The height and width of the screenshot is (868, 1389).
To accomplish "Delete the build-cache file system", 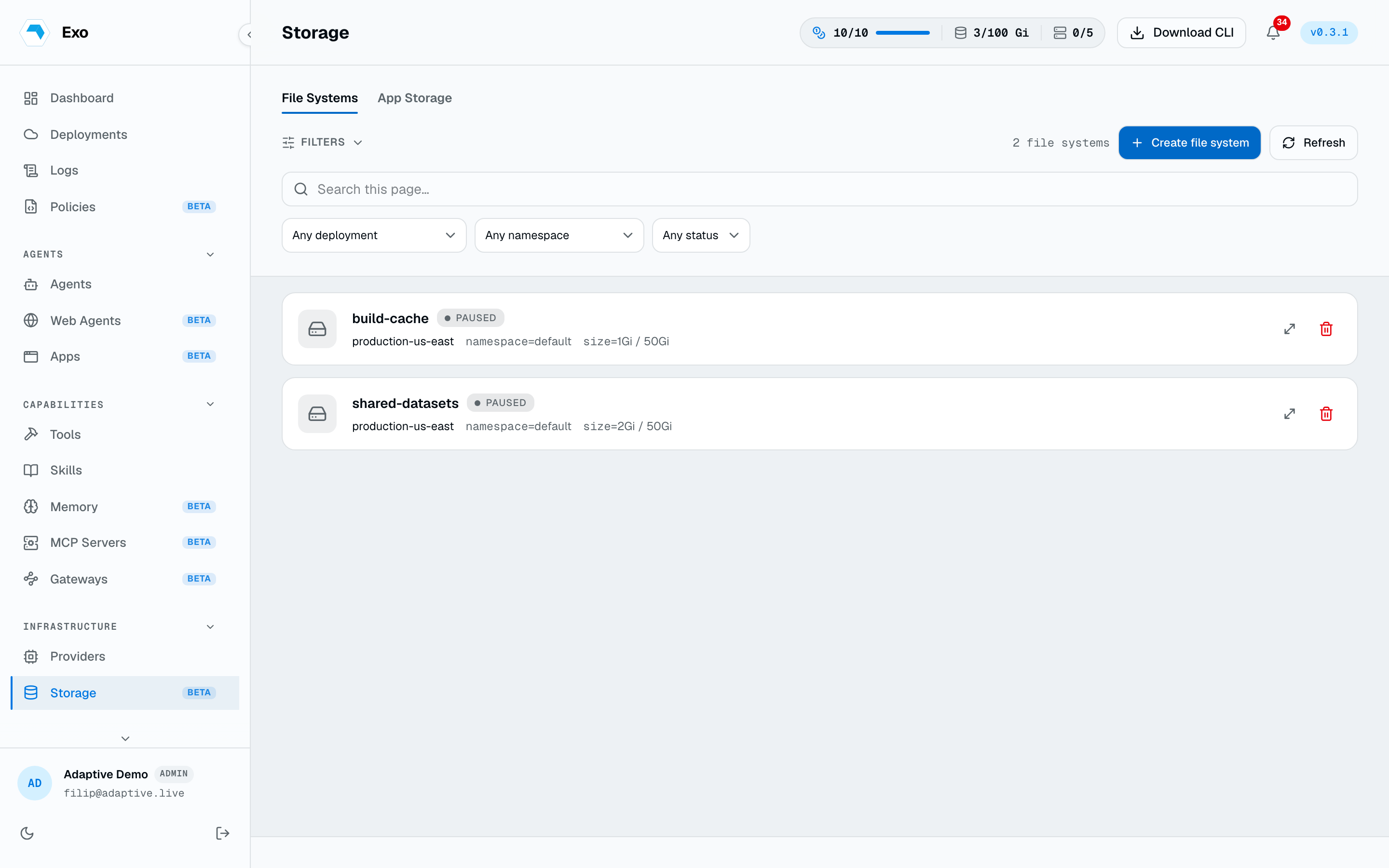I will coord(1326,329).
